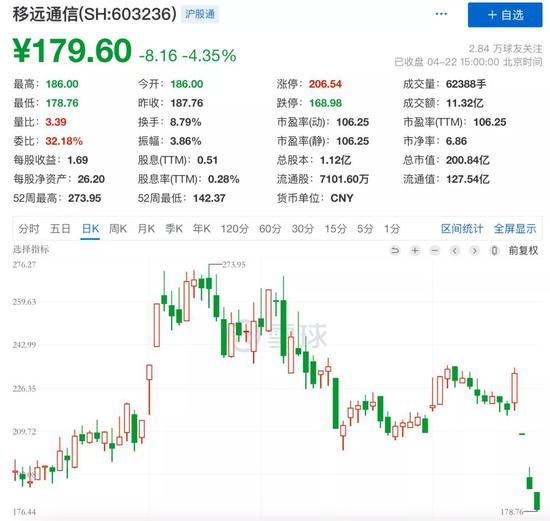
Task: Switch to the 60分 chart tab
Action: [270, 229]
